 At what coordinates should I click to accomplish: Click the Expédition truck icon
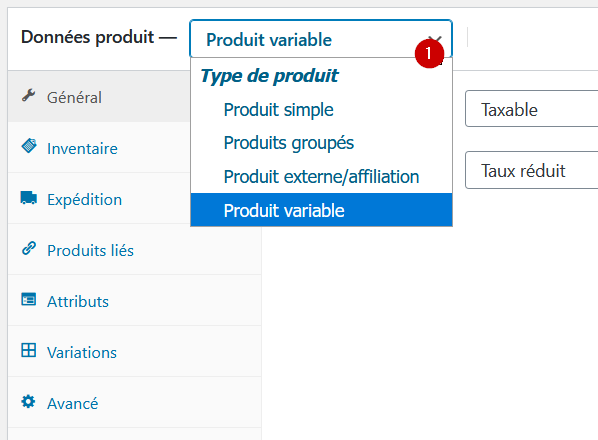tap(29, 198)
